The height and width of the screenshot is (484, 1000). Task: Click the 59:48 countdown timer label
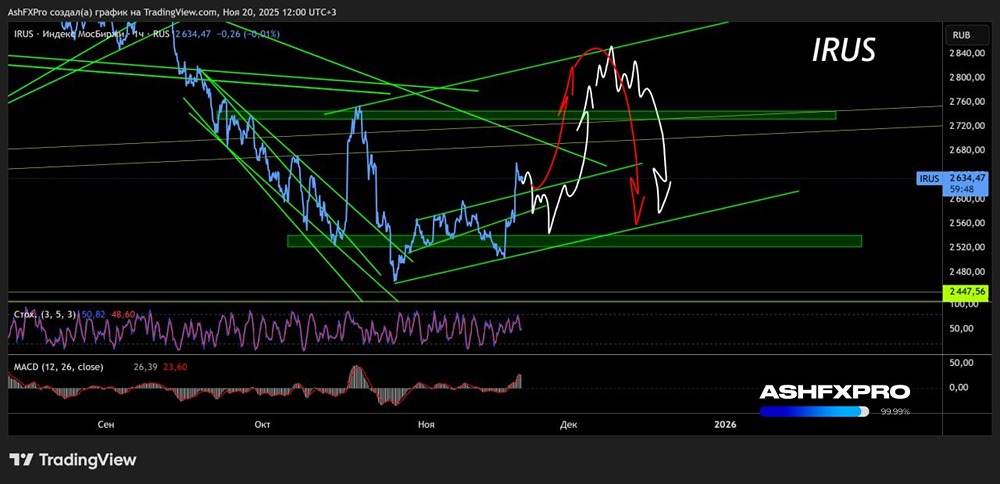pyautogui.click(x=960, y=189)
